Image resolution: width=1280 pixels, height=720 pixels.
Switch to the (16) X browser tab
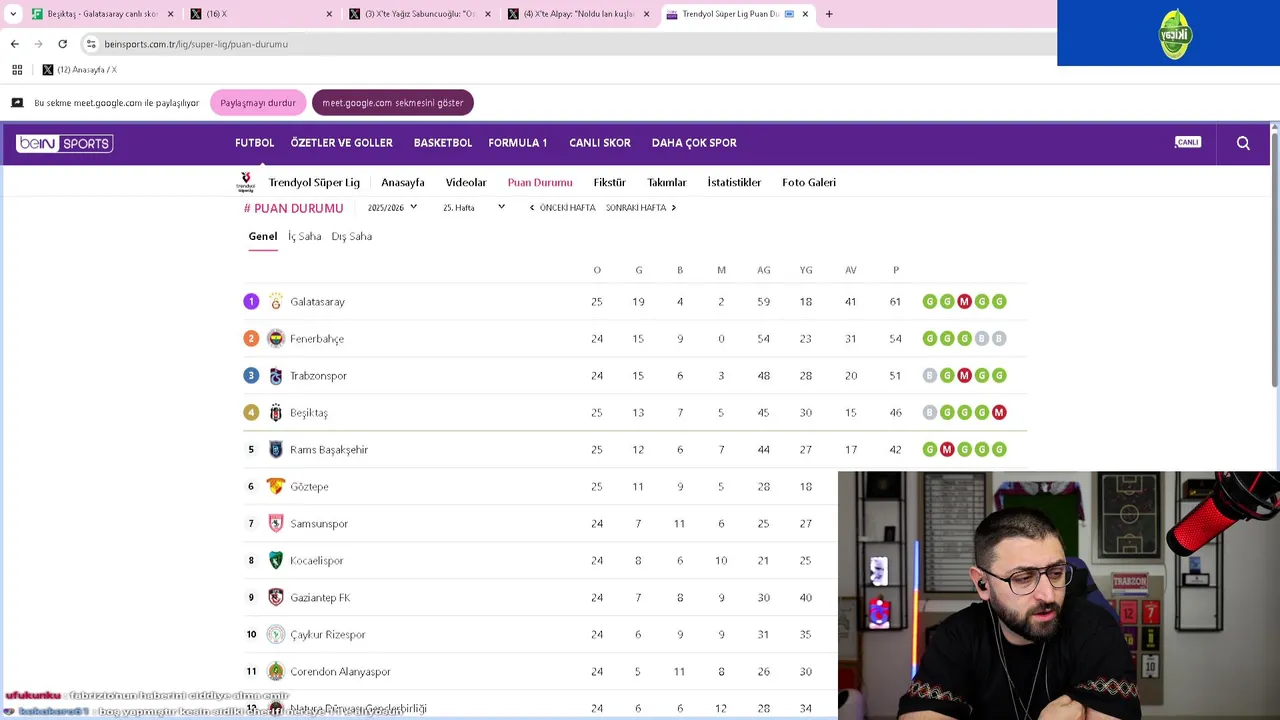pos(260,14)
